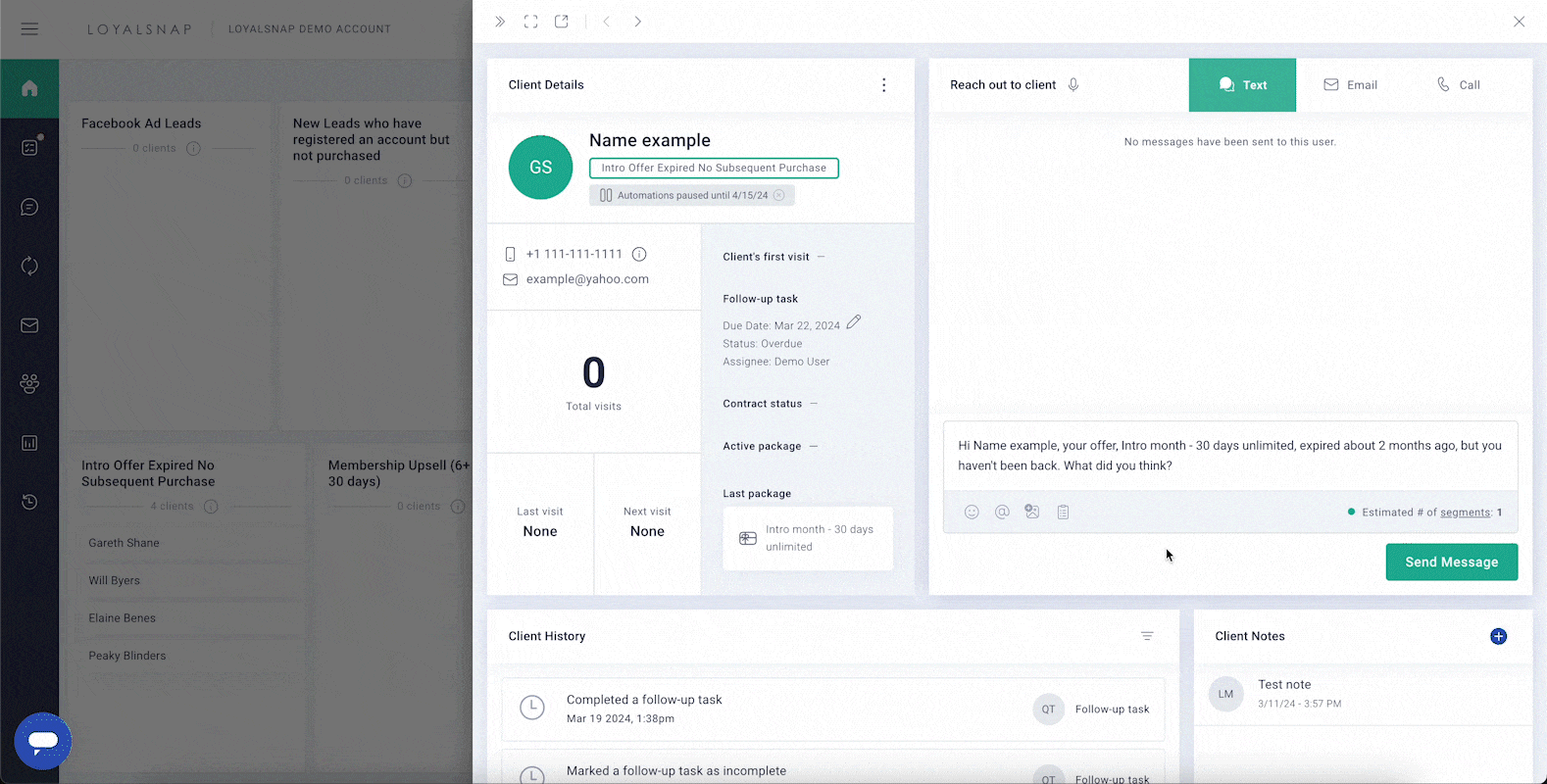Click the +1 111-111-1111 phone number
Viewport: 1547px width, 784px height.
[574, 254]
